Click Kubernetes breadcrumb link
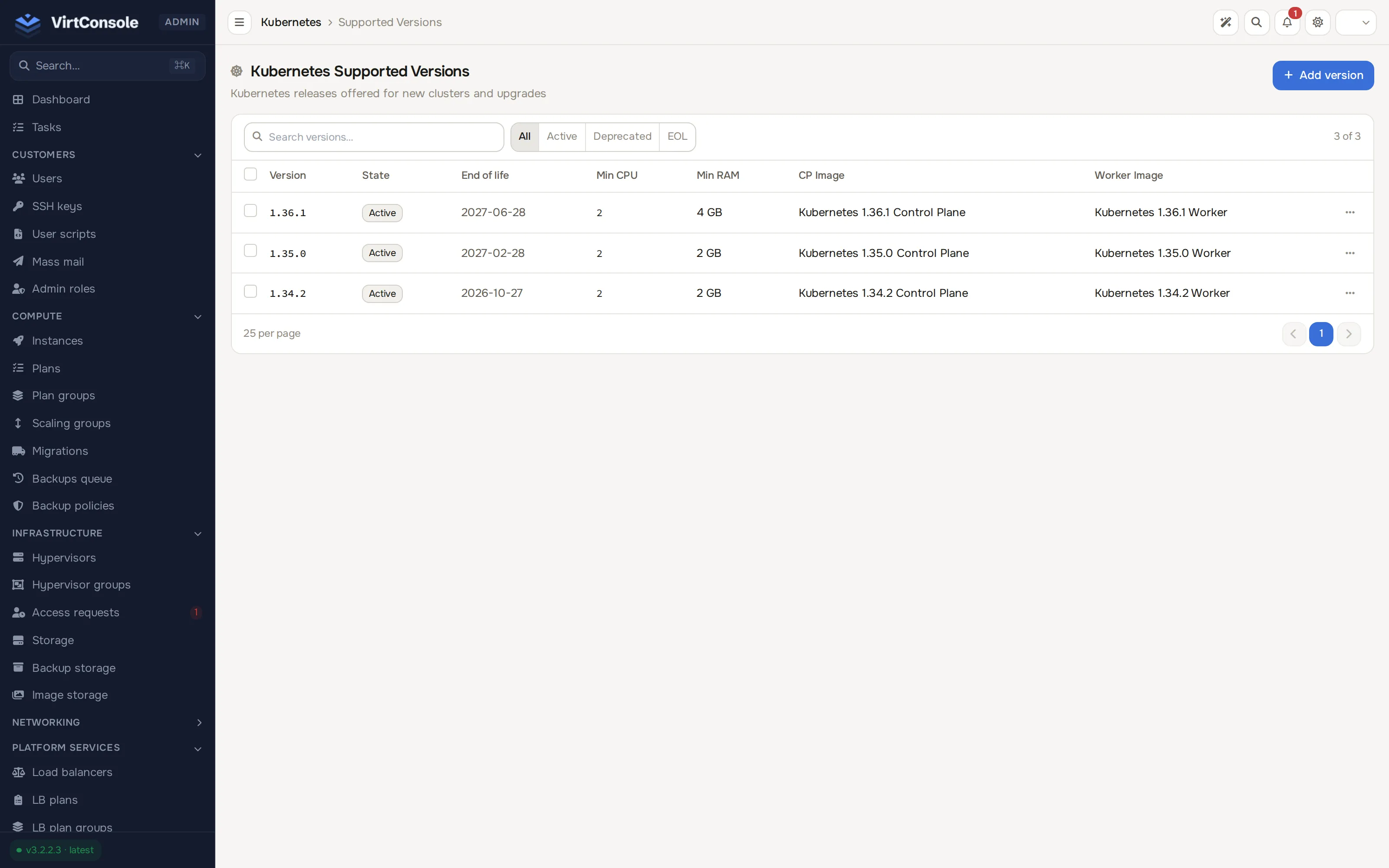 [291, 23]
